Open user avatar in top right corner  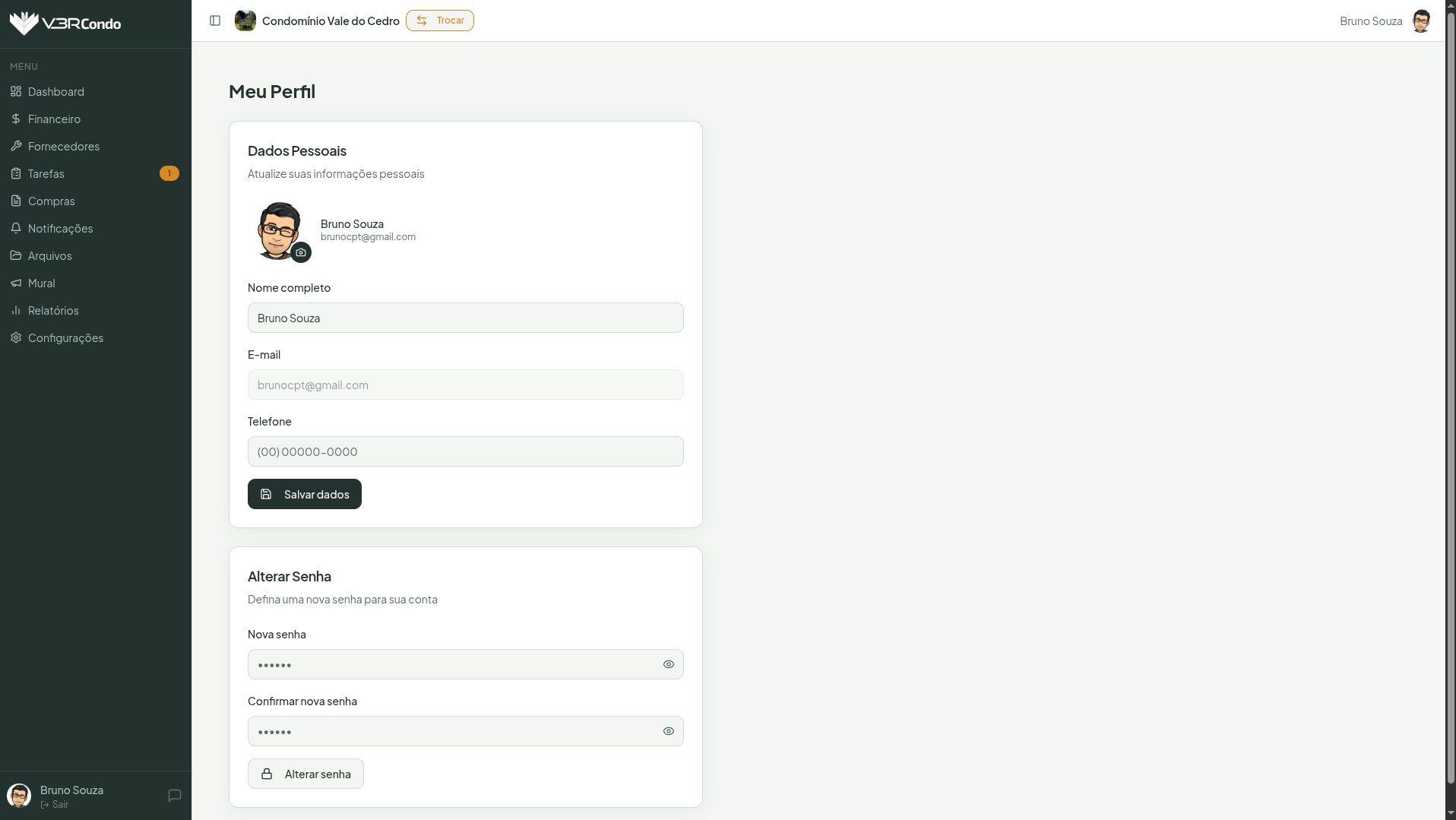1420,21
